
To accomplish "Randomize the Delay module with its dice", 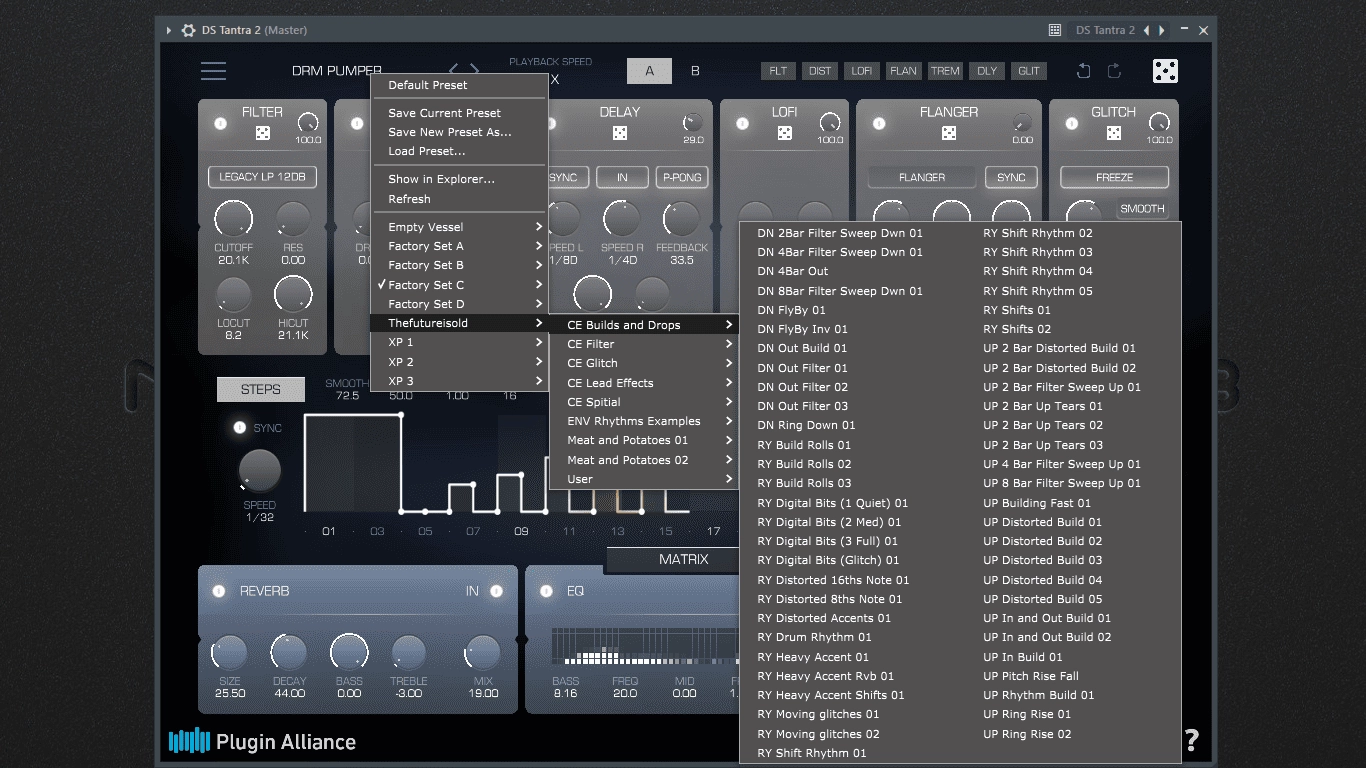I will (620, 133).
